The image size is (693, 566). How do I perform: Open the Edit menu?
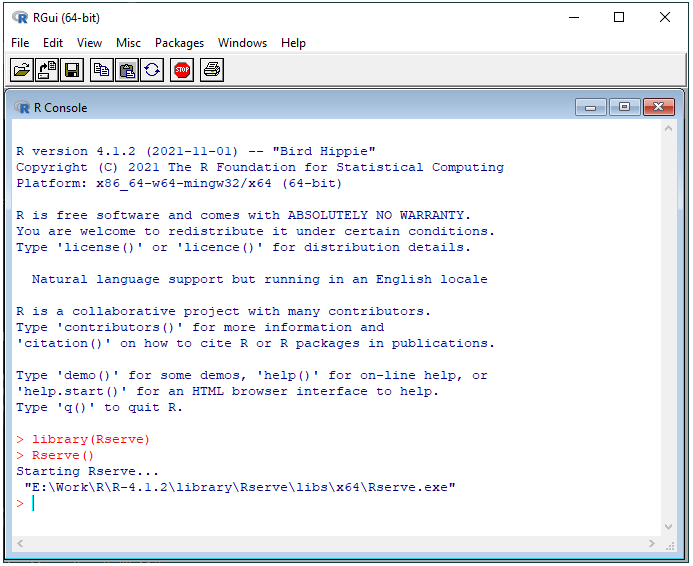tap(53, 43)
